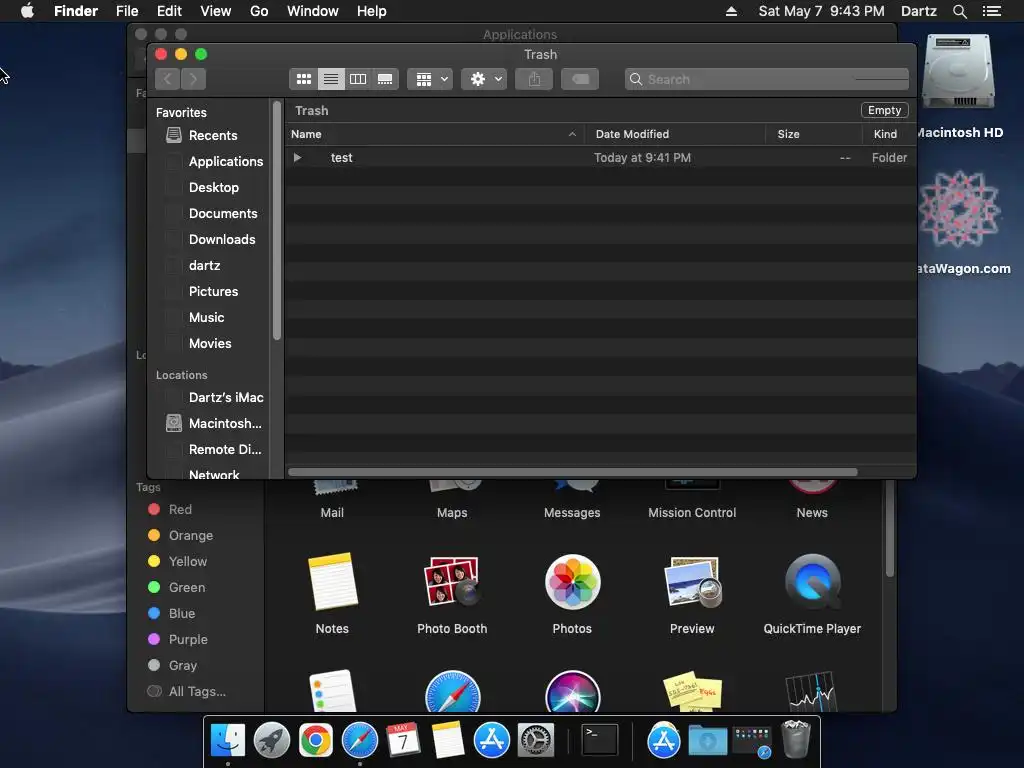Open Applications in the Trash sidebar

[225, 161]
